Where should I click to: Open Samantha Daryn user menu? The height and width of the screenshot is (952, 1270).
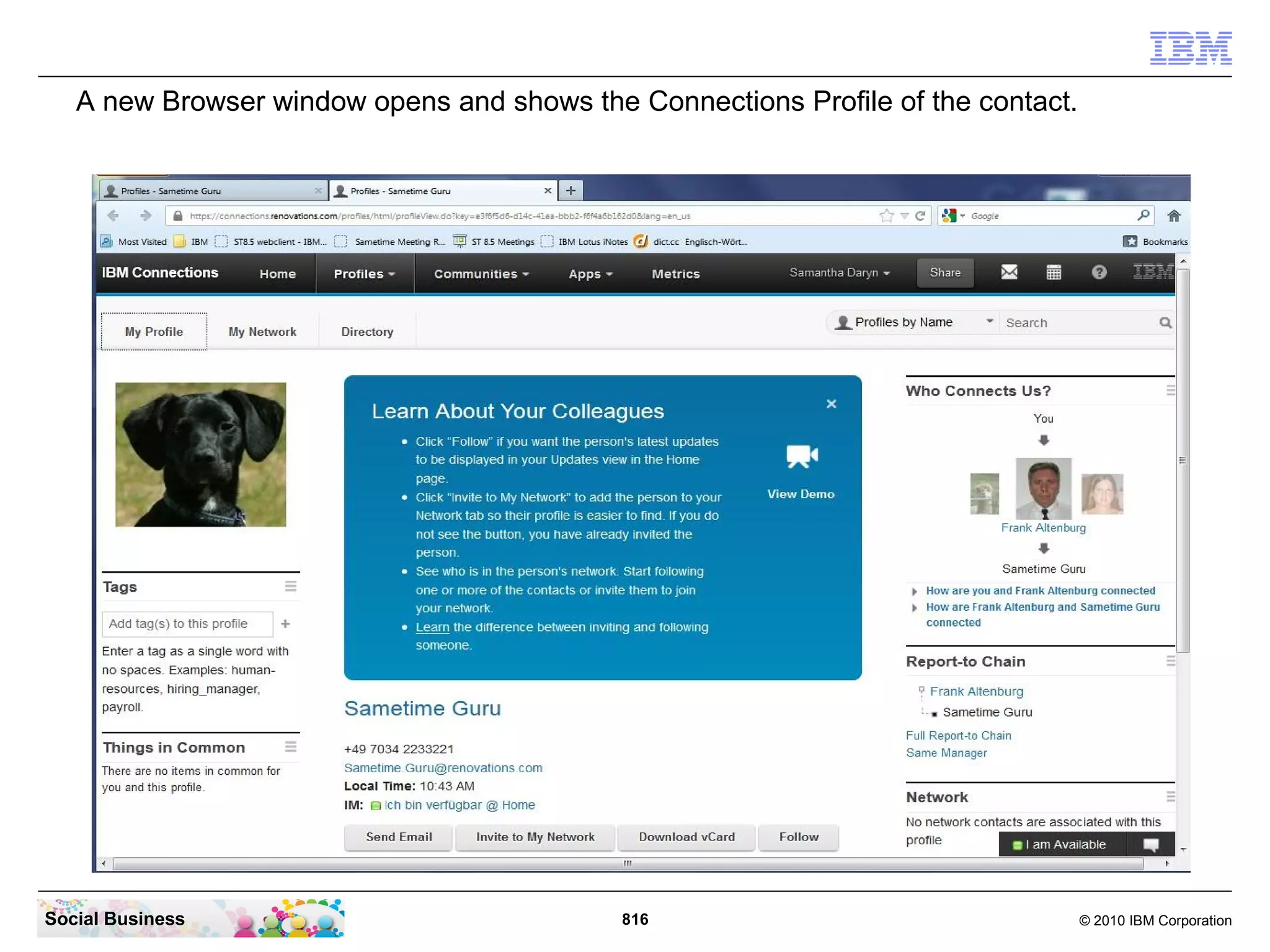pos(840,273)
